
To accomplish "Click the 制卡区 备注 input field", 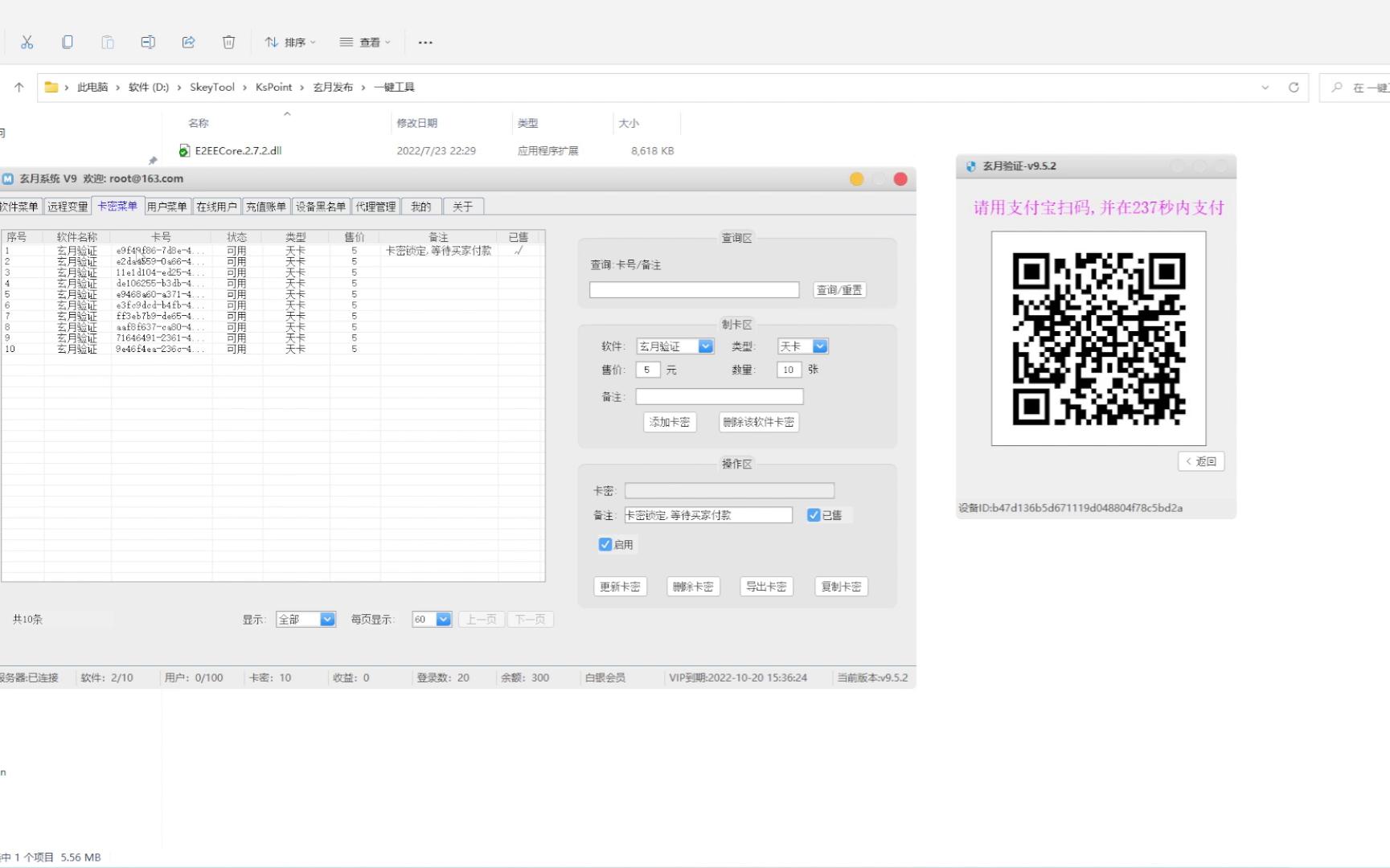I will pos(720,397).
